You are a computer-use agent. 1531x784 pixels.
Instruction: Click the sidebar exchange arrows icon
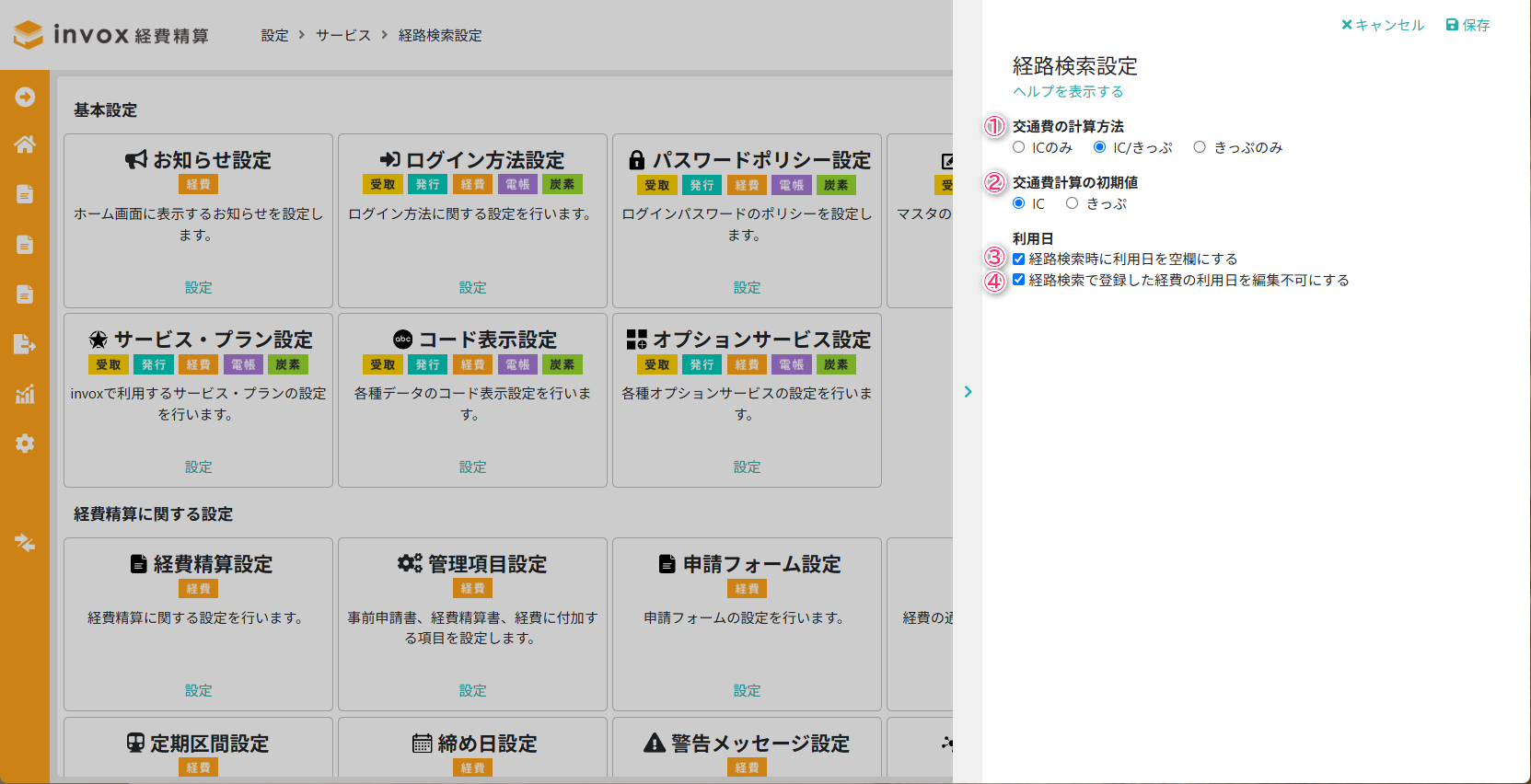click(25, 543)
